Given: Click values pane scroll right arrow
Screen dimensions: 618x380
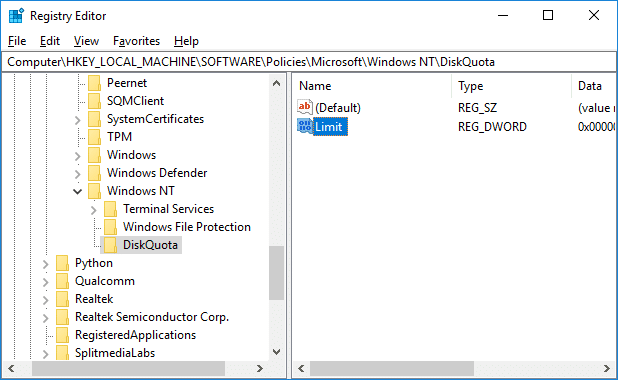Looking at the screenshot, I should pos(607,369).
